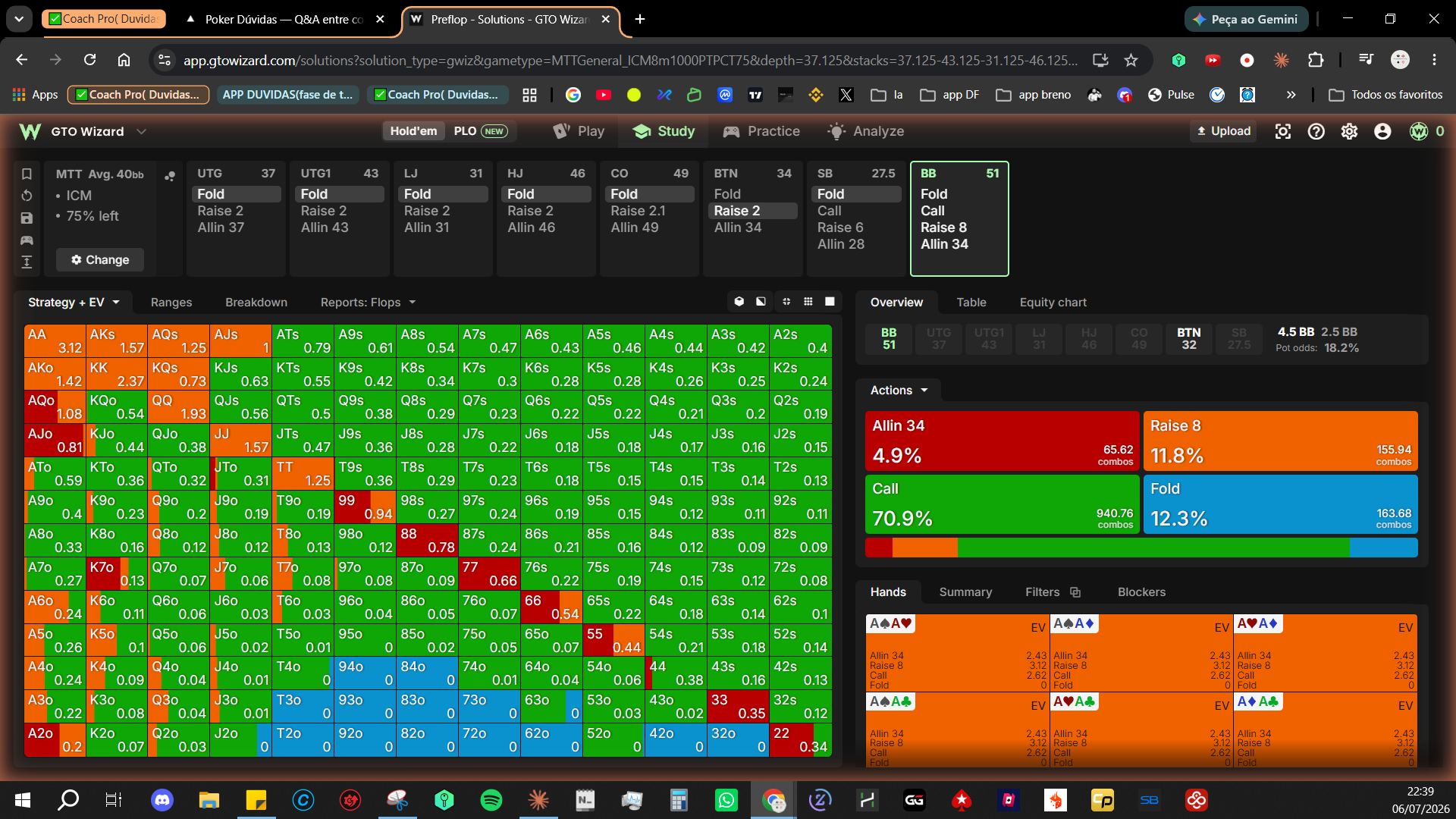Open Spotify from the taskbar
Screen dimensions: 1456x819
pyautogui.click(x=491, y=799)
